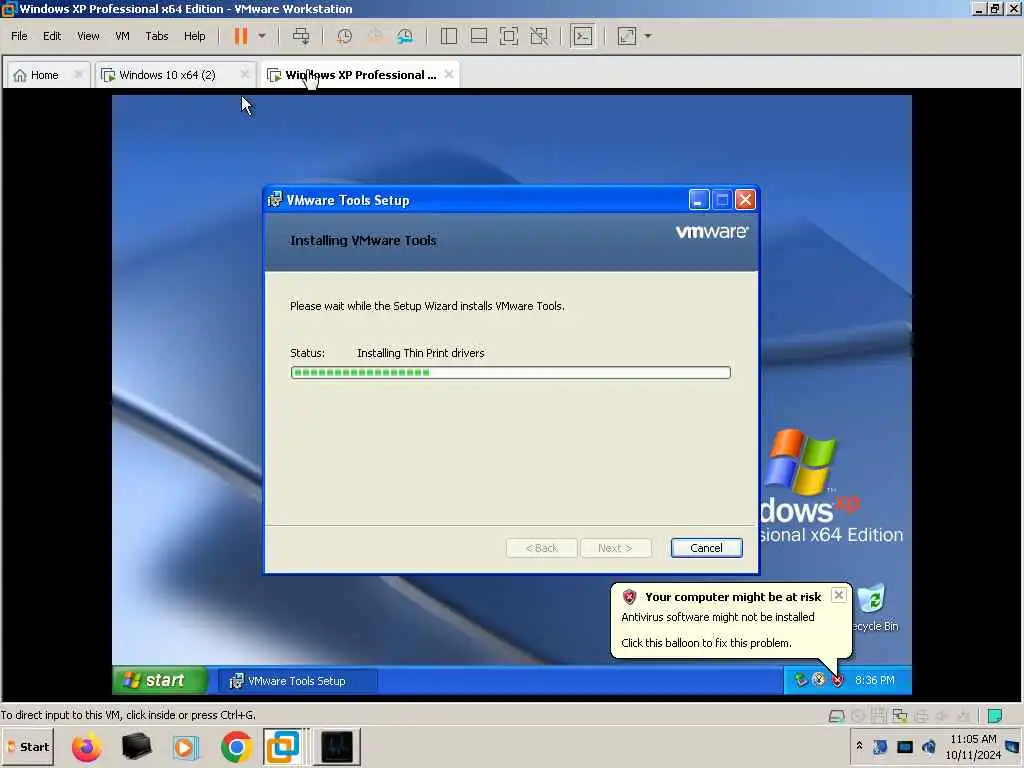Click the XP tray VMware Tools install disc icon
Image resolution: width=1024 pixels, height=768 pixels.
click(819, 680)
